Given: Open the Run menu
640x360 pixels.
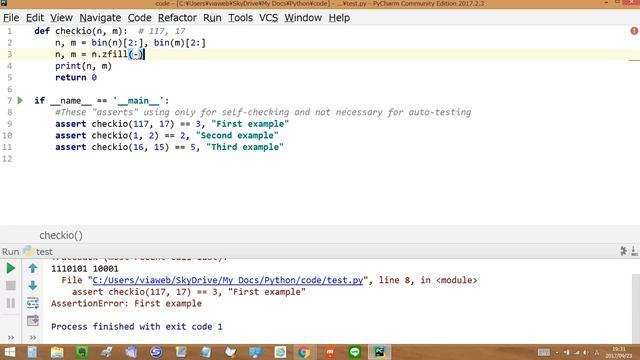Looking at the screenshot, I should (212, 18).
